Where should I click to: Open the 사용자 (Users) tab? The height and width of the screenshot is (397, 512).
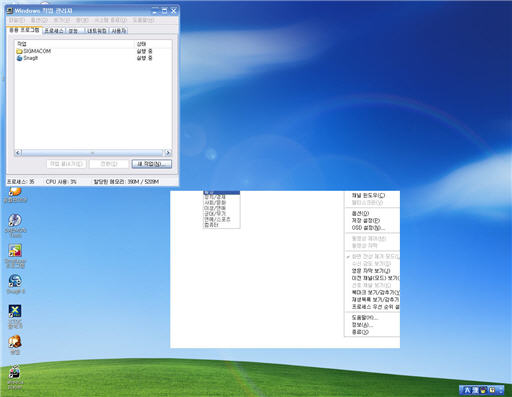118,31
